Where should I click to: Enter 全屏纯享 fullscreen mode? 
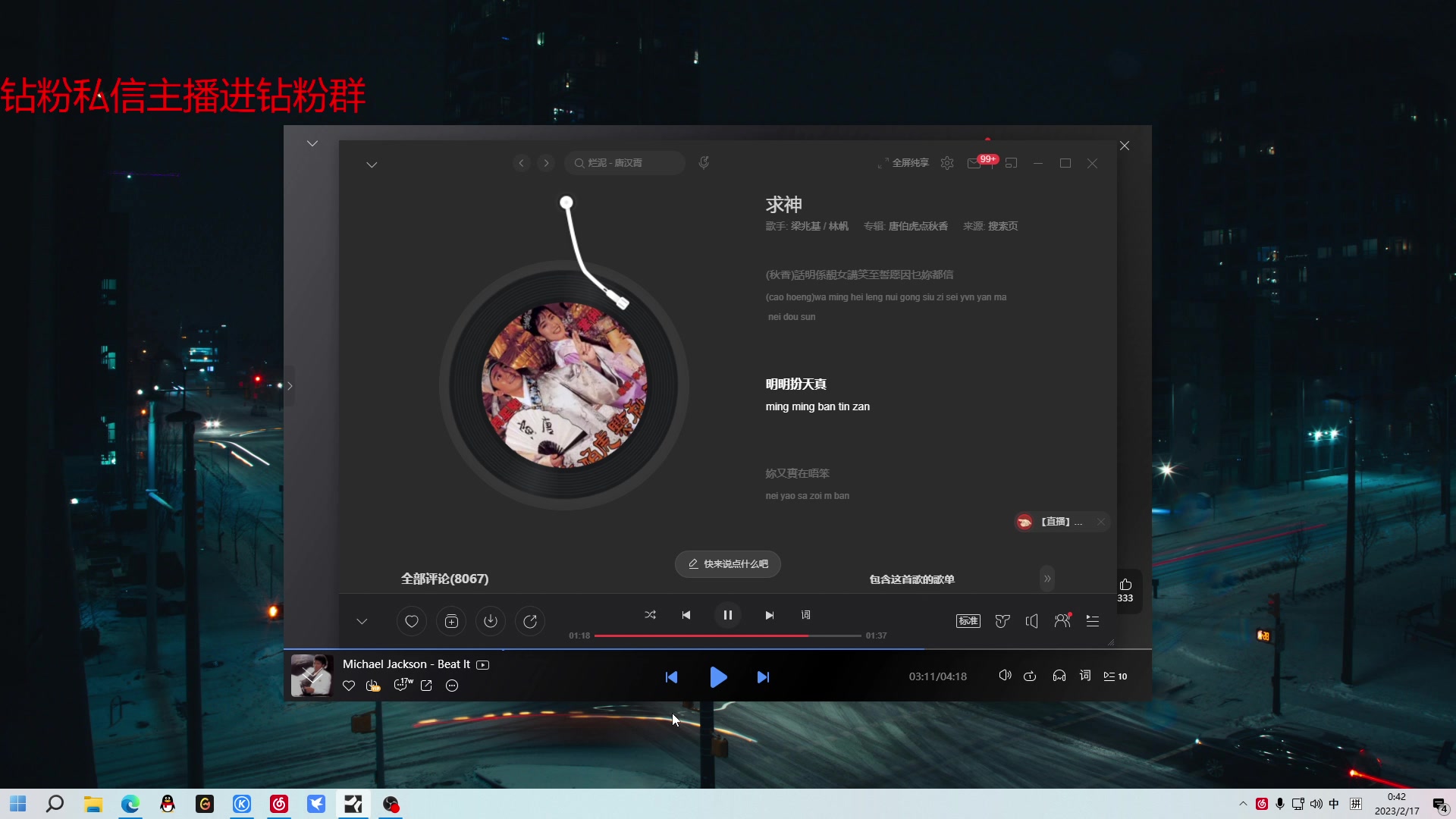[x=905, y=162]
